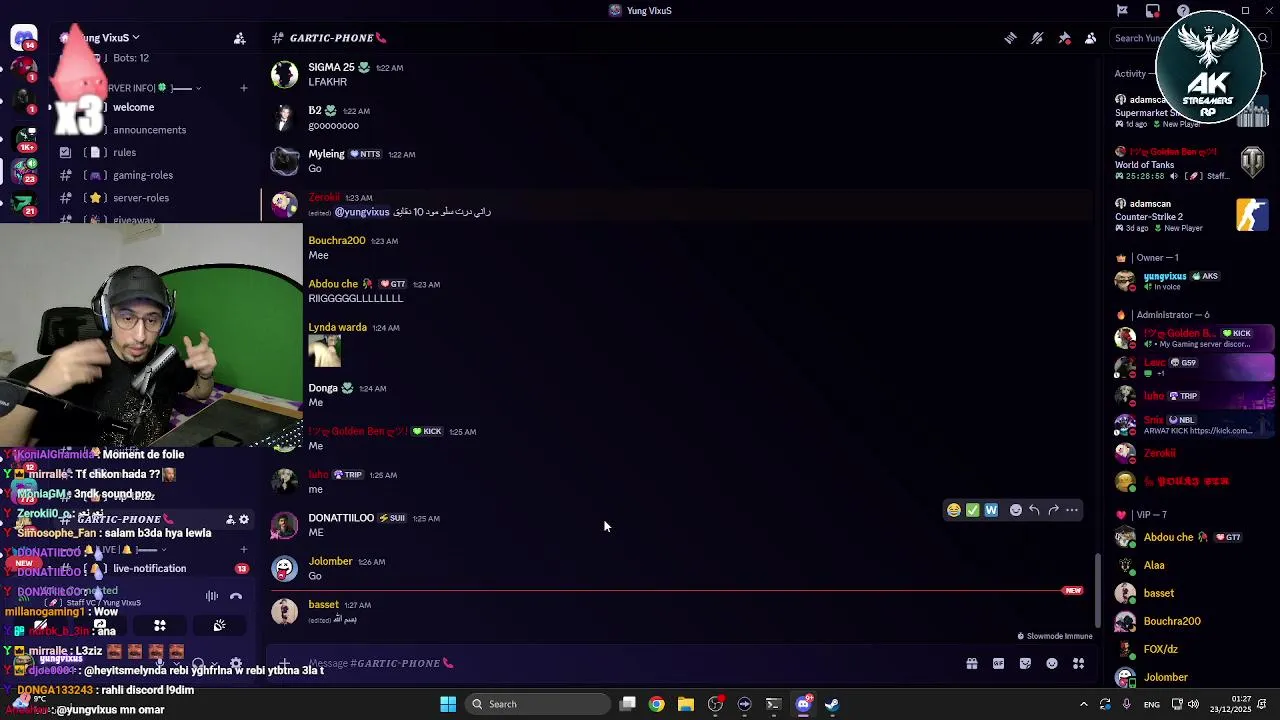
Task: Add channel to SERVER INFO category
Action: point(243,88)
